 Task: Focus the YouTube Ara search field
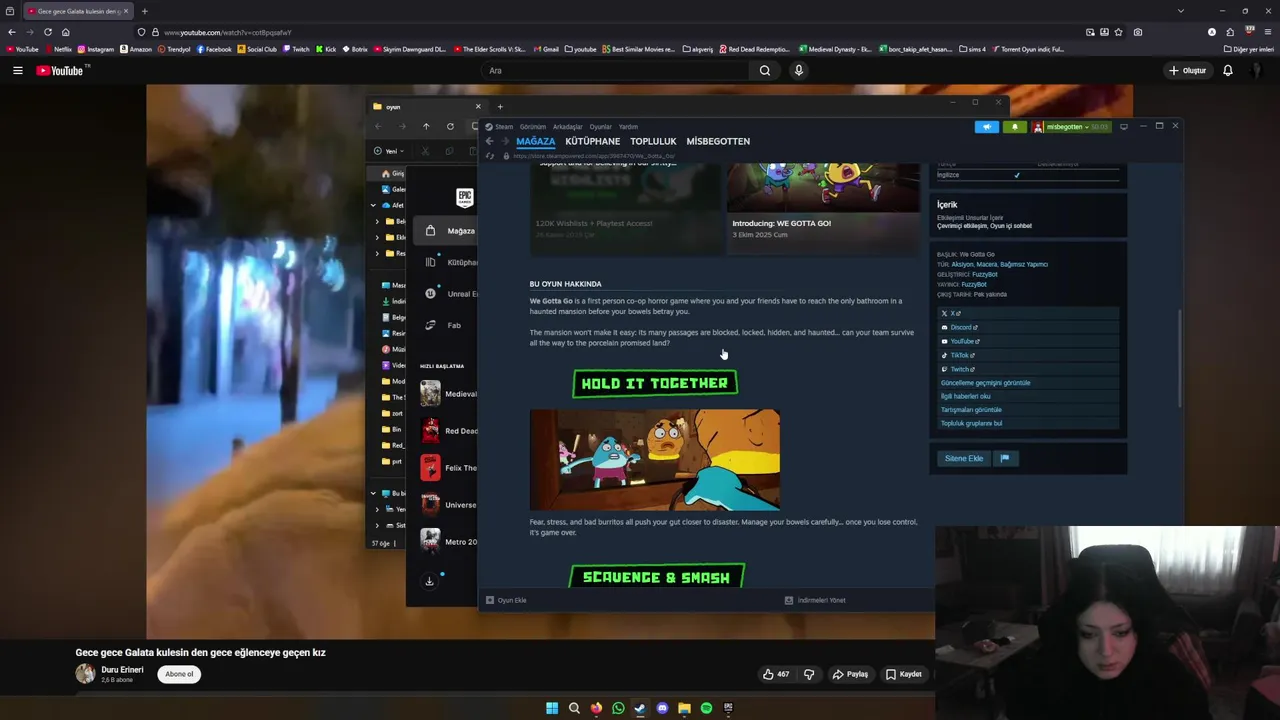pos(615,70)
